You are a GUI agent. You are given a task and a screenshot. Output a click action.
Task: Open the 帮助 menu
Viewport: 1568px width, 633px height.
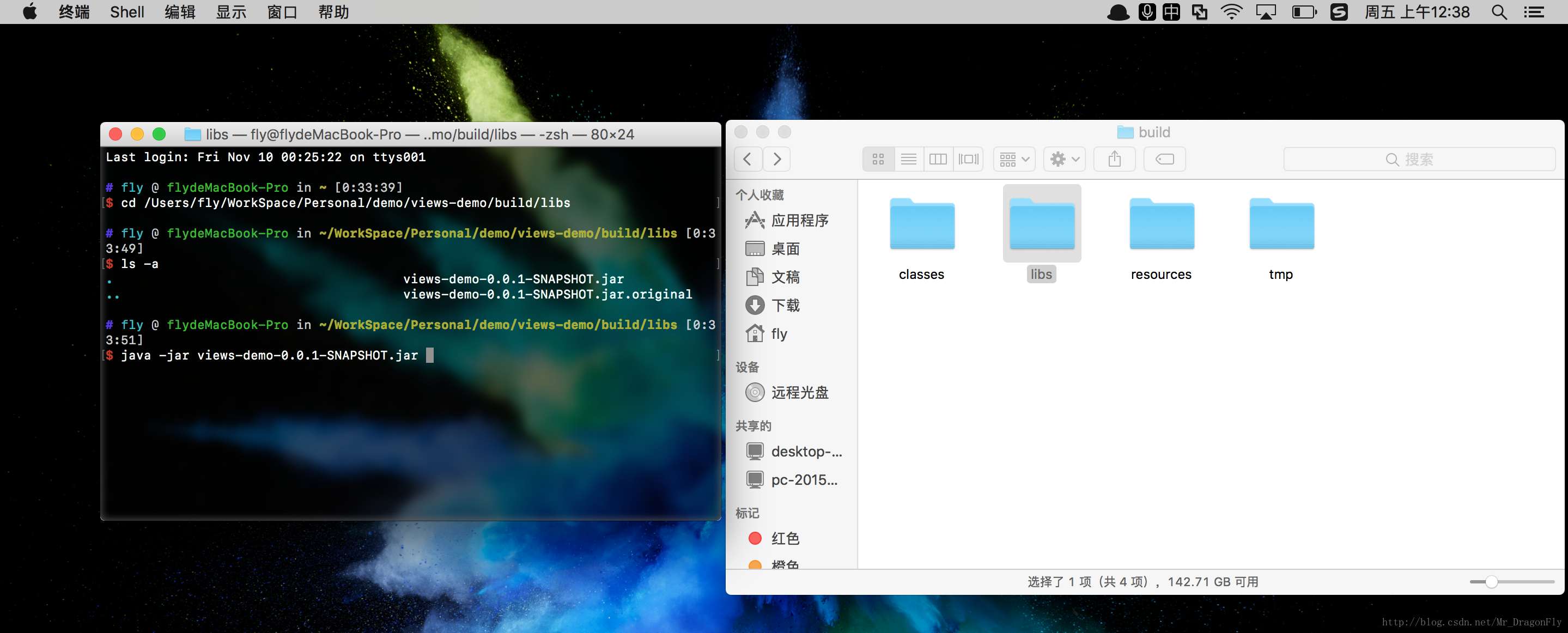(333, 12)
